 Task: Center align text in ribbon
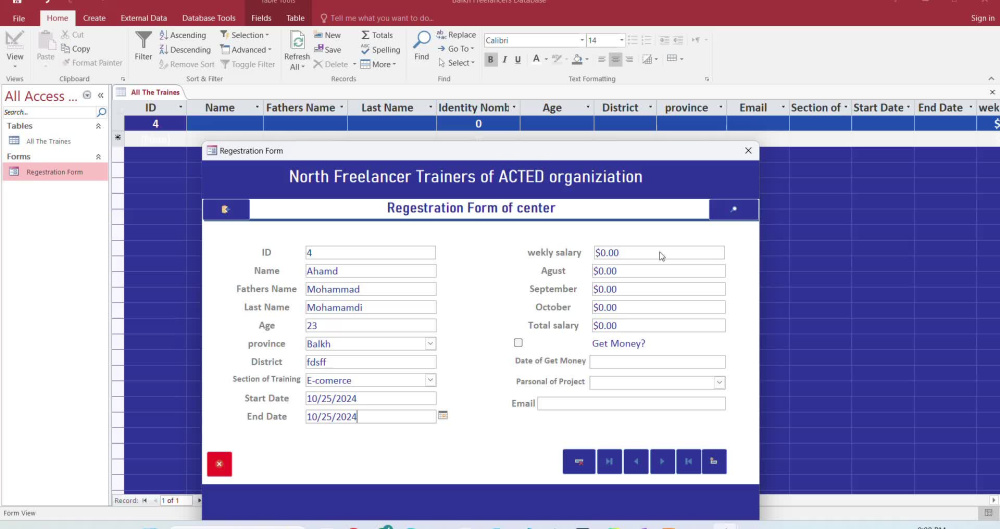coord(615,59)
